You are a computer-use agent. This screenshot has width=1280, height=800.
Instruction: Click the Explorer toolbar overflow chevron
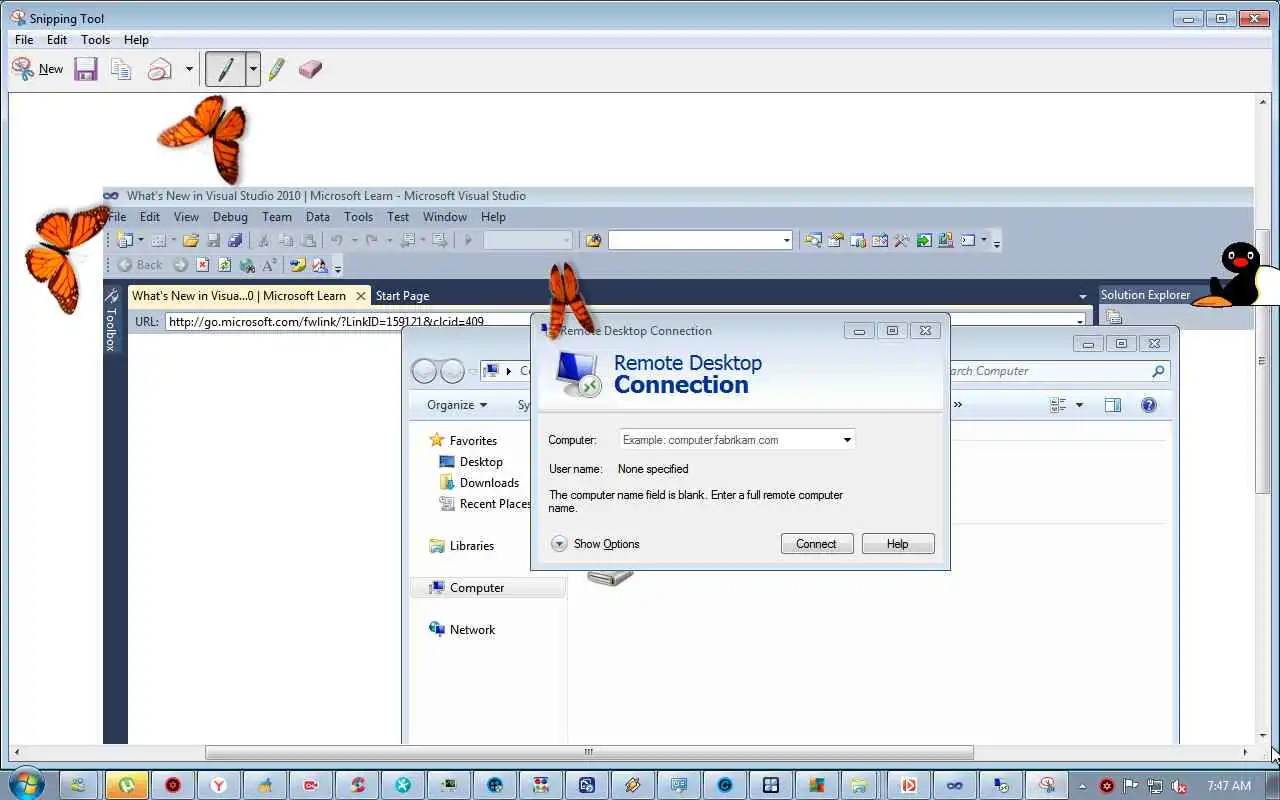pos(957,405)
